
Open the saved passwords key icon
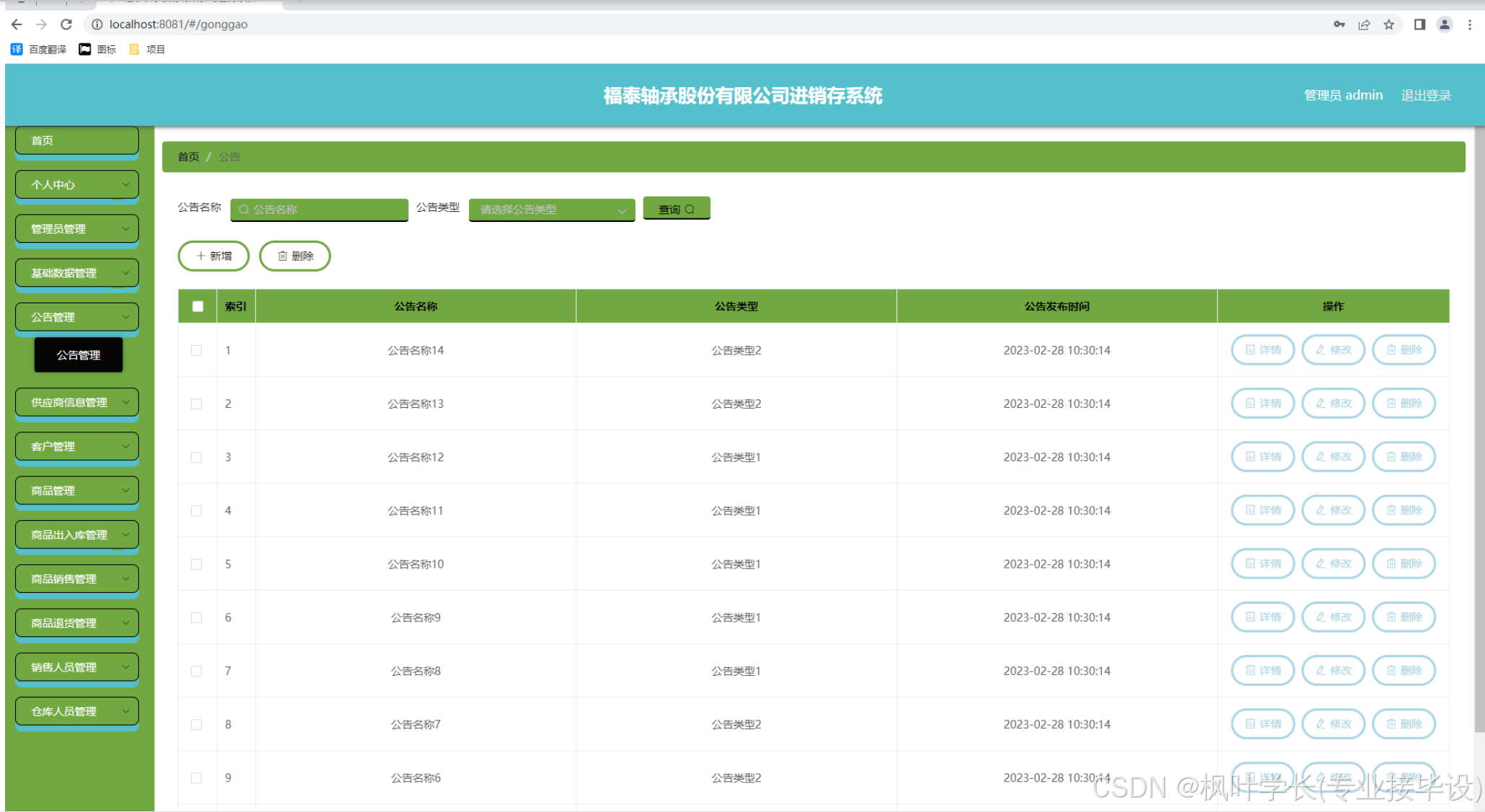(1339, 24)
